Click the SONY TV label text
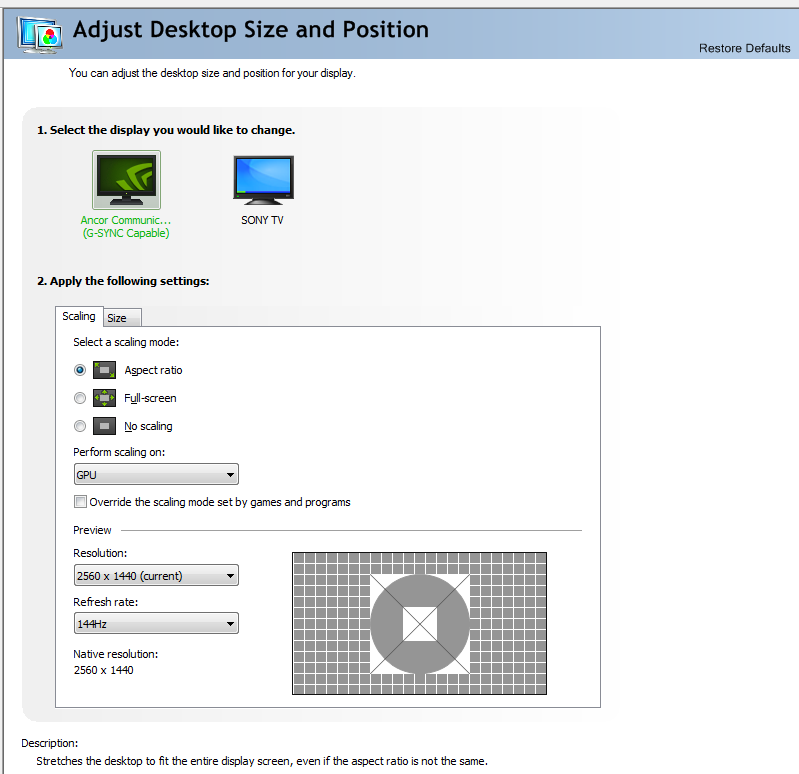 (262, 220)
